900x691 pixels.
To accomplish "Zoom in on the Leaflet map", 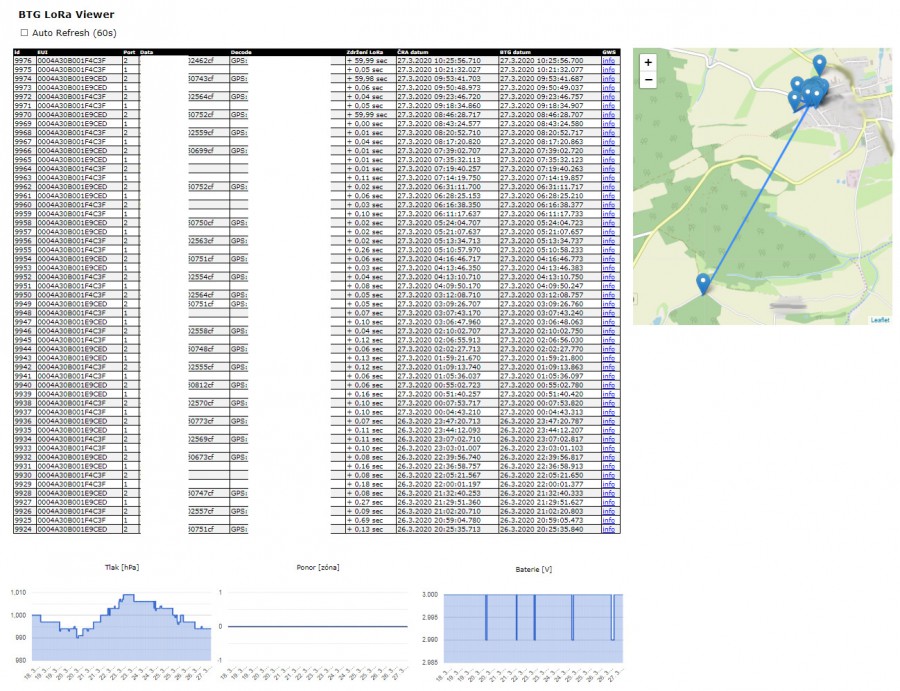I will 648,62.
